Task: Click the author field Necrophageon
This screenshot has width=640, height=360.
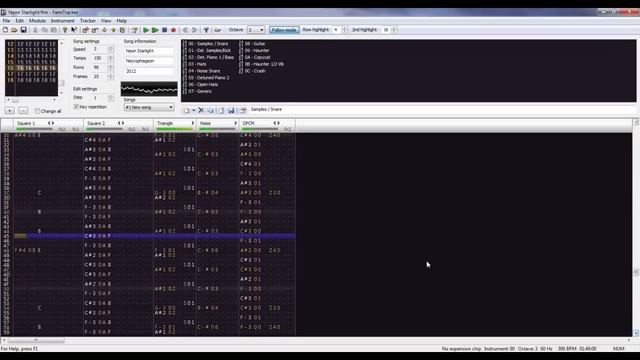Action: (149, 61)
